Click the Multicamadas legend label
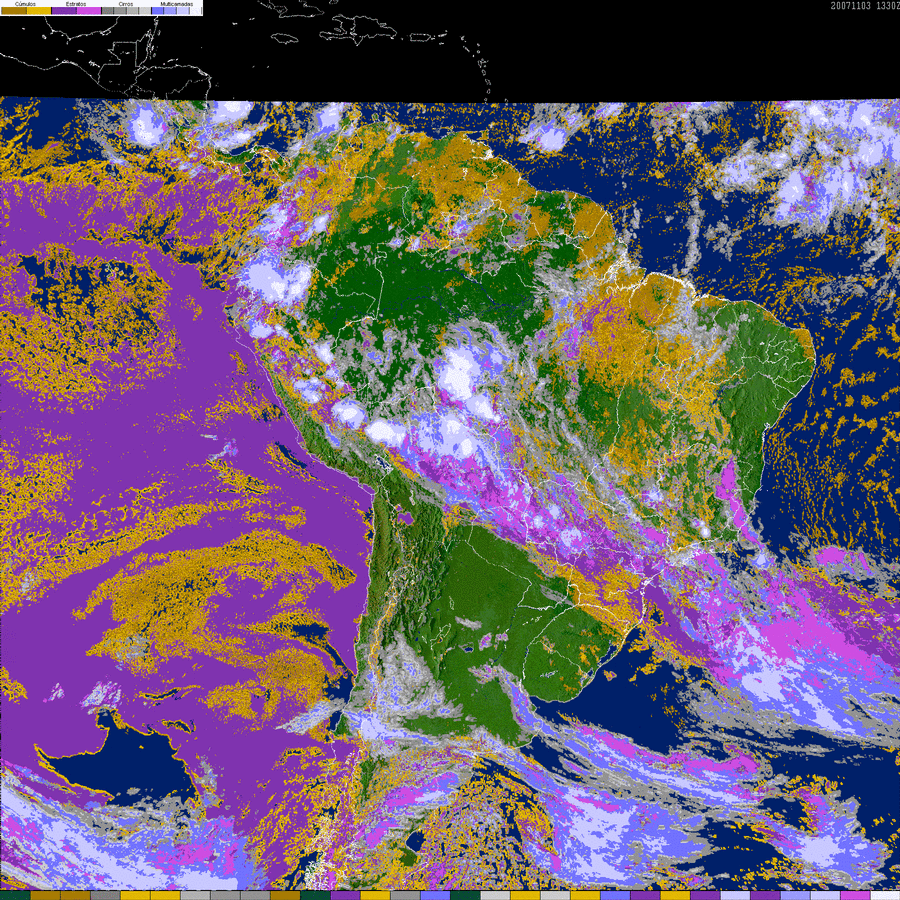This screenshot has width=900, height=900. pyautogui.click(x=176, y=4)
